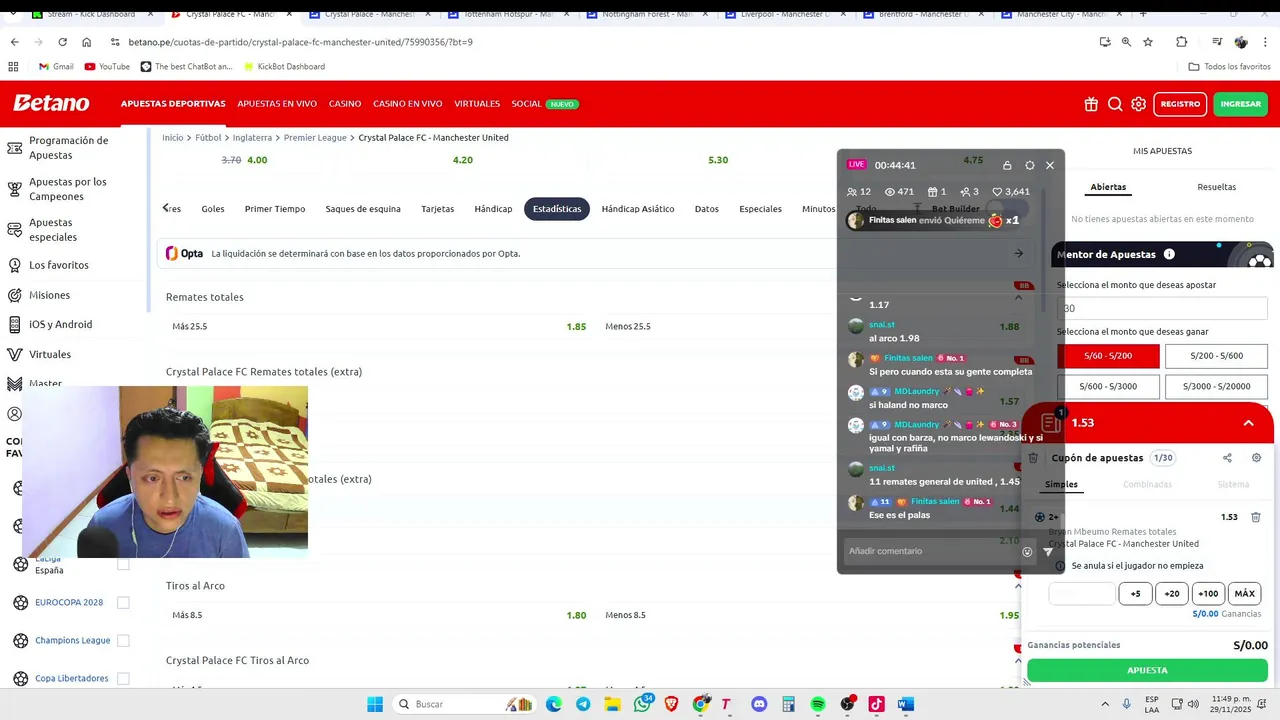Click the browser address bar

600,42
